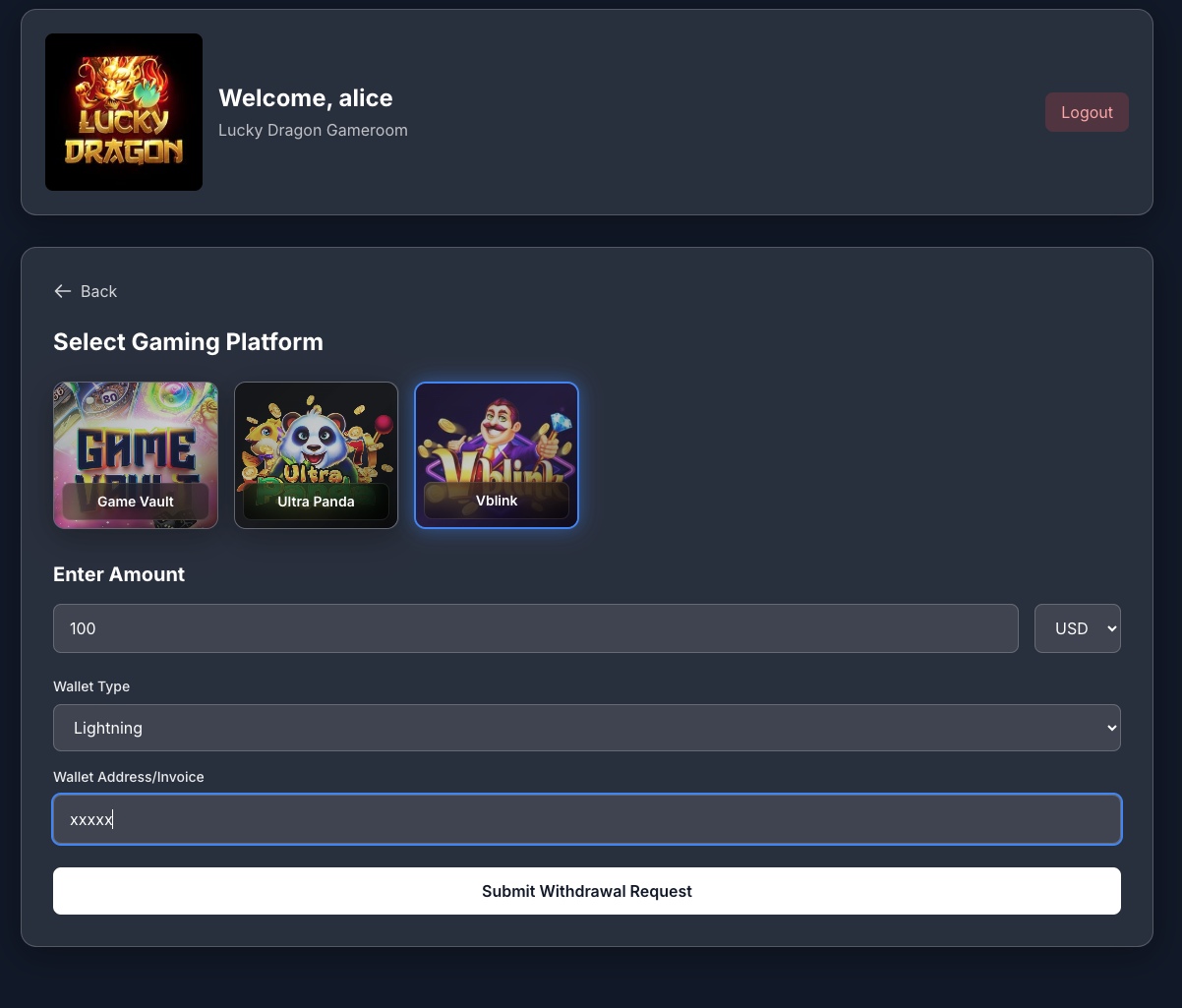Screen dimensions: 1182x1008
Task: Click the Game Vault name label
Action: click(x=136, y=502)
